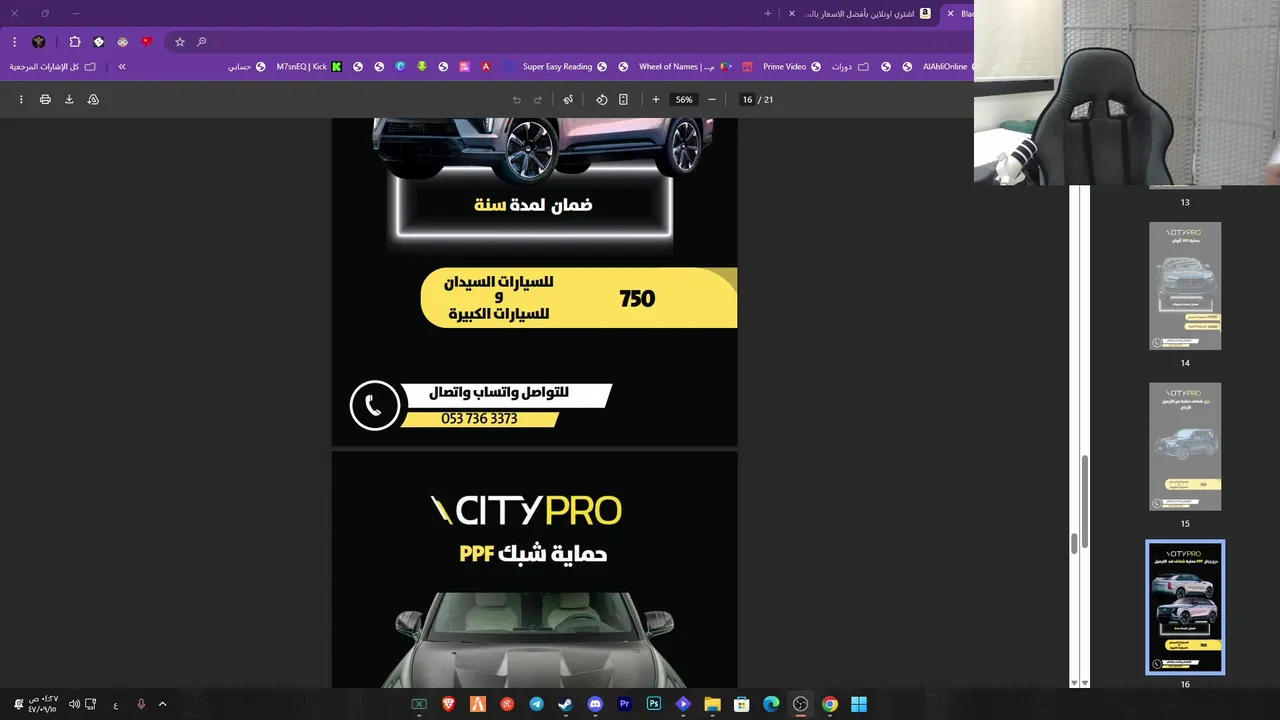Open Telegram from the taskbar
This screenshot has width=1280, height=720.
(537, 704)
